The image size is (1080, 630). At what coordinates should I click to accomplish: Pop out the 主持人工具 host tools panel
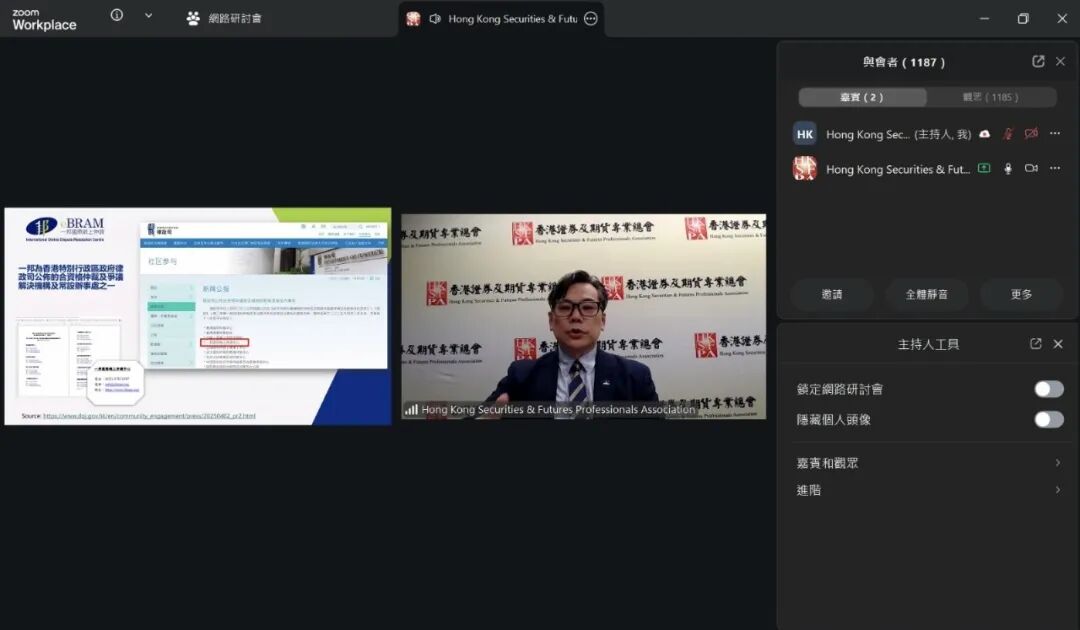pos(1036,344)
